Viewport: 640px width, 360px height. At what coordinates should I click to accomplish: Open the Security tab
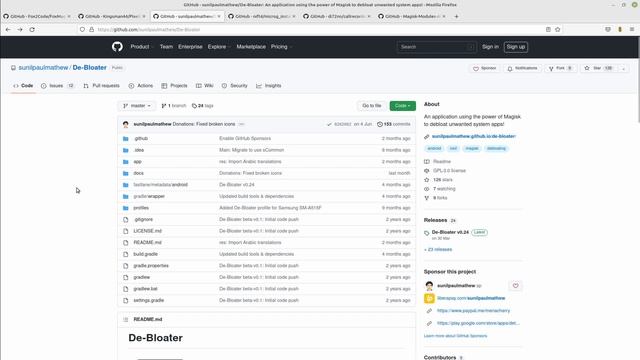[235, 86]
